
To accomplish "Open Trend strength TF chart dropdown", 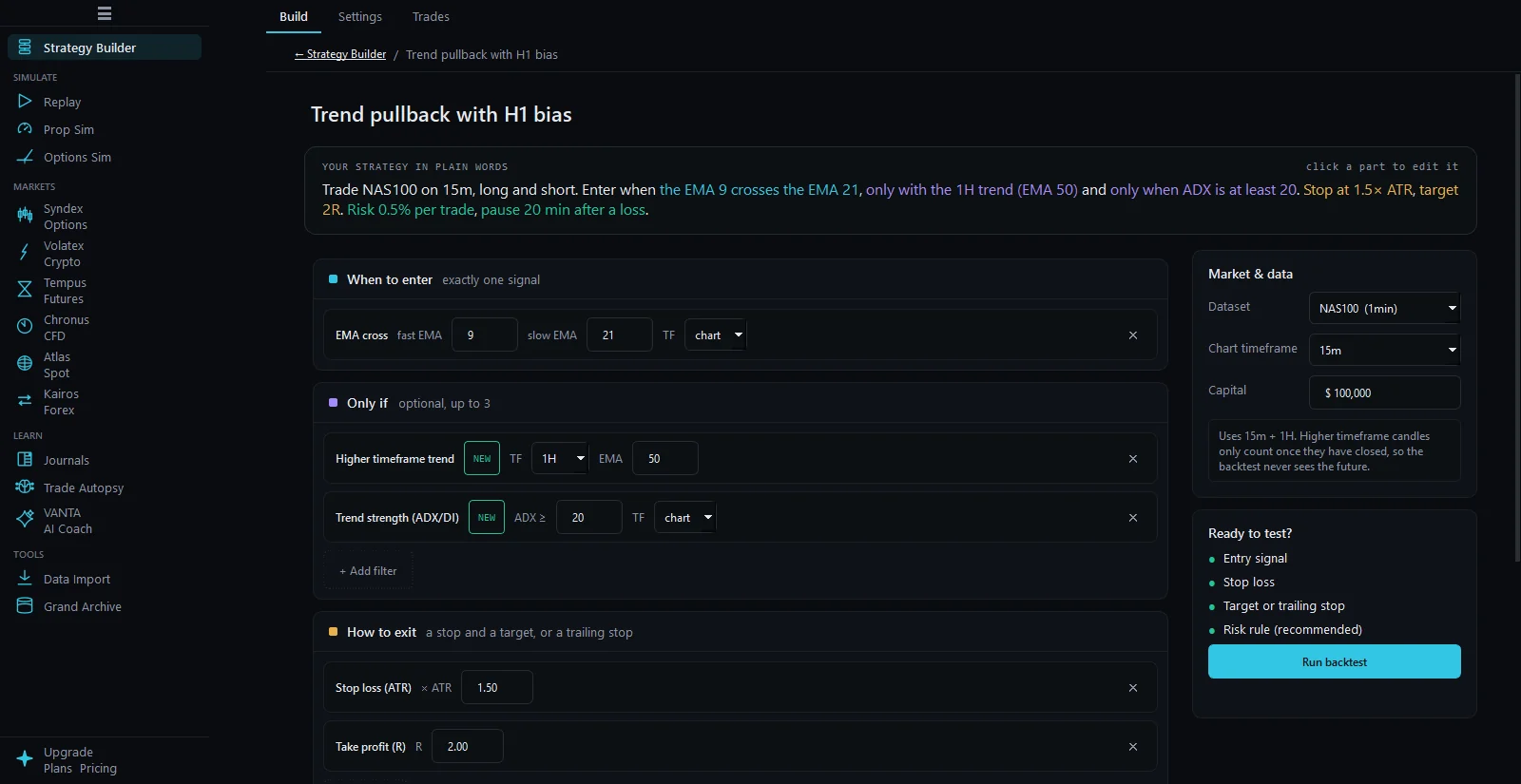I will click(684, 517).
